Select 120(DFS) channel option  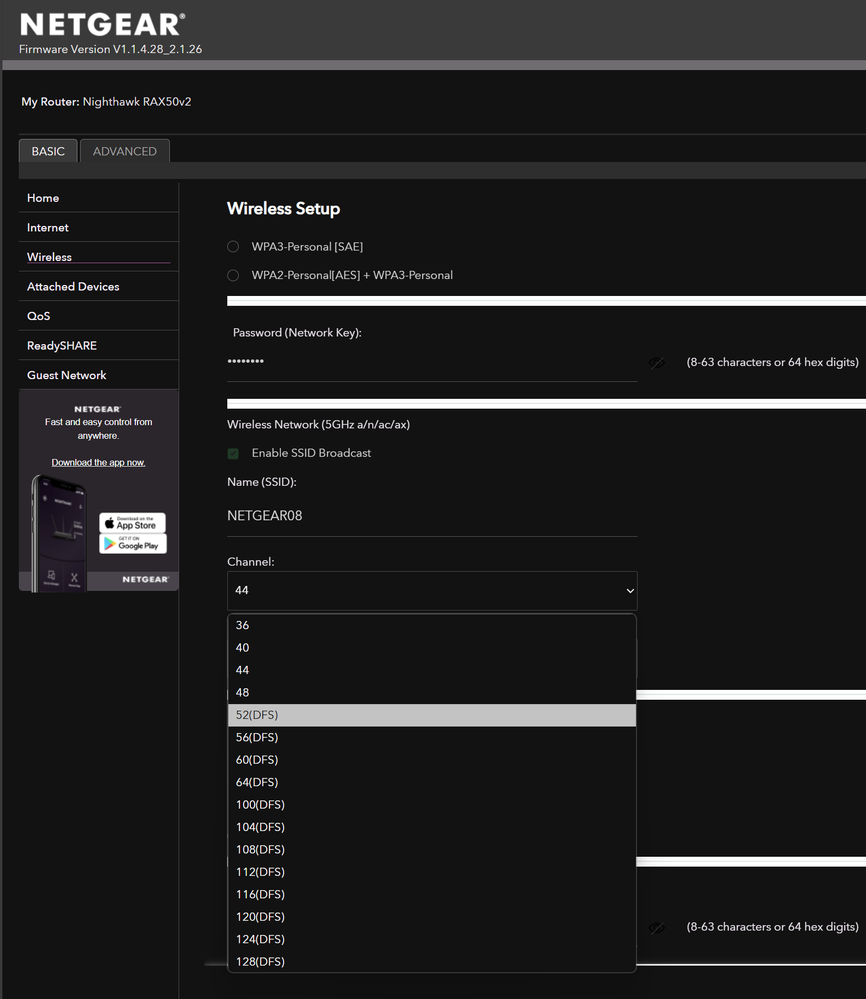pos(432,917)
